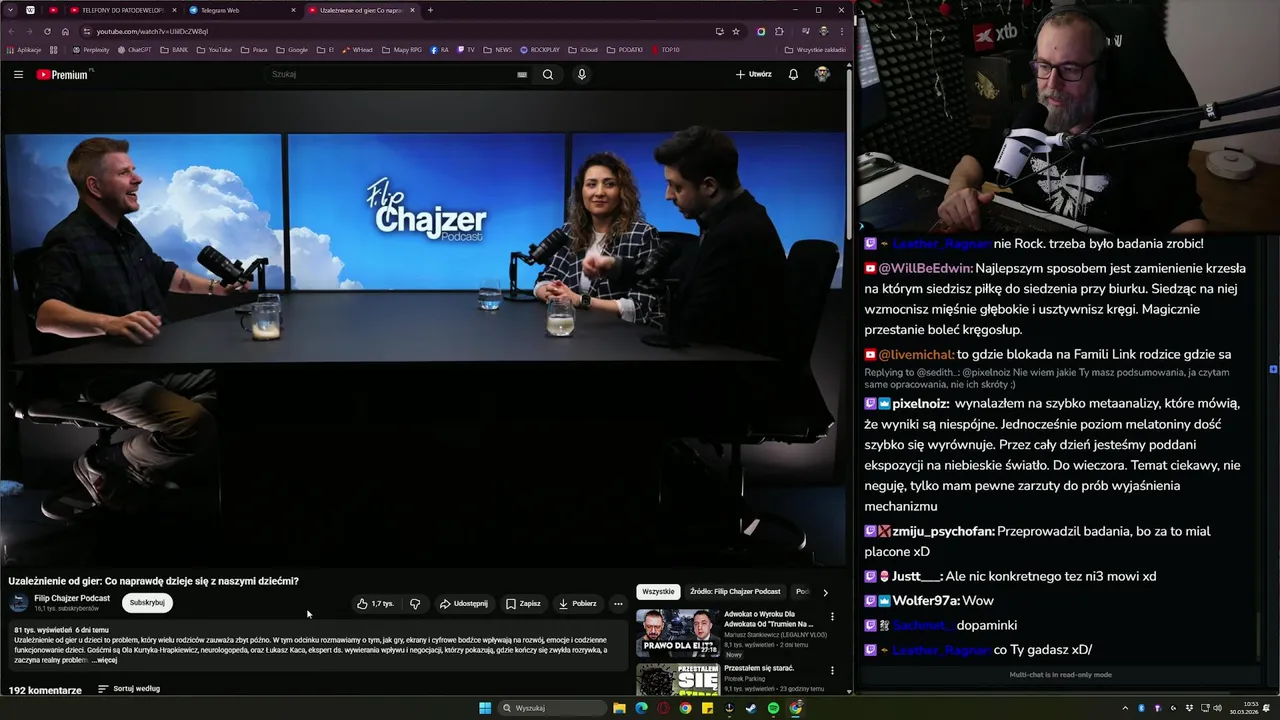This screenshot has height=720, width=1280.
Task: Go to YouTube Premium home logo
Action: 63,74
